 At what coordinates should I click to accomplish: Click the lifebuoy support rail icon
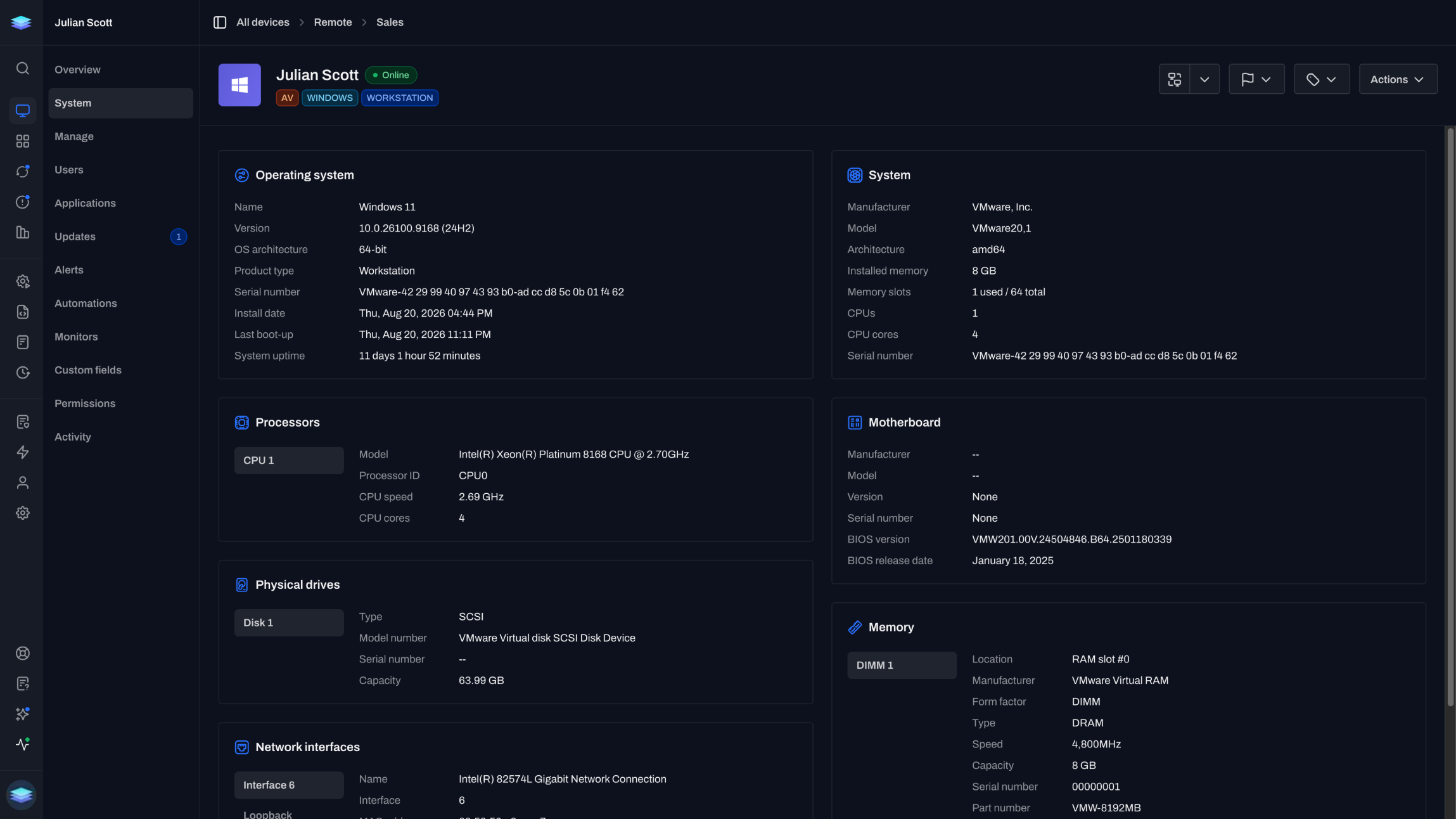pyautogui.click(x=23, y=653)
